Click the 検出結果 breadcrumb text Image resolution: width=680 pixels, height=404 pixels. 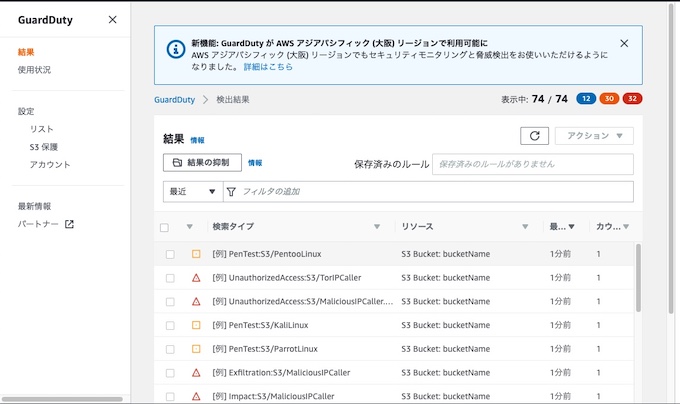(x=233, y=100)
